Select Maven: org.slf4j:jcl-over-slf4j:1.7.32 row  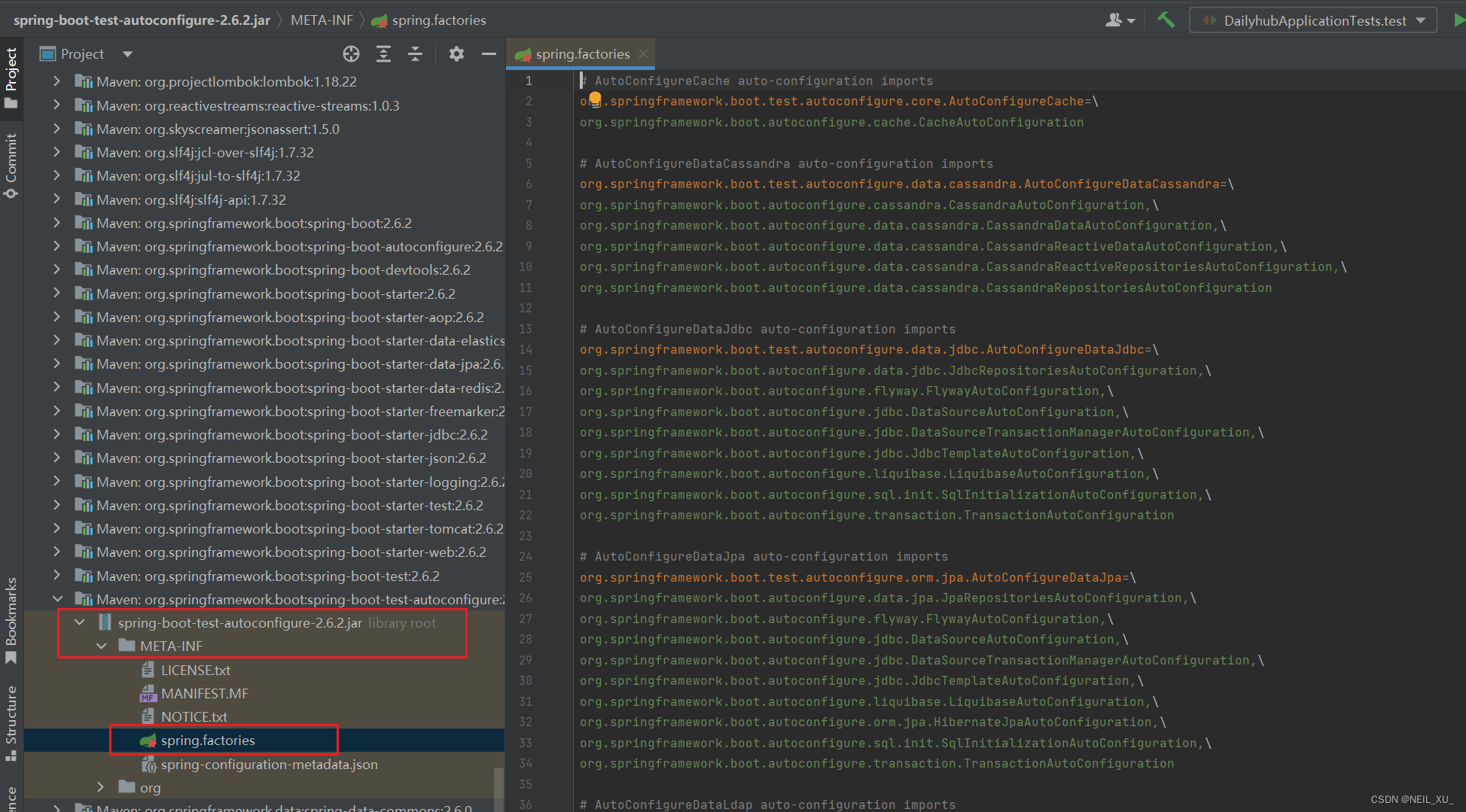(x=264, y=152)
